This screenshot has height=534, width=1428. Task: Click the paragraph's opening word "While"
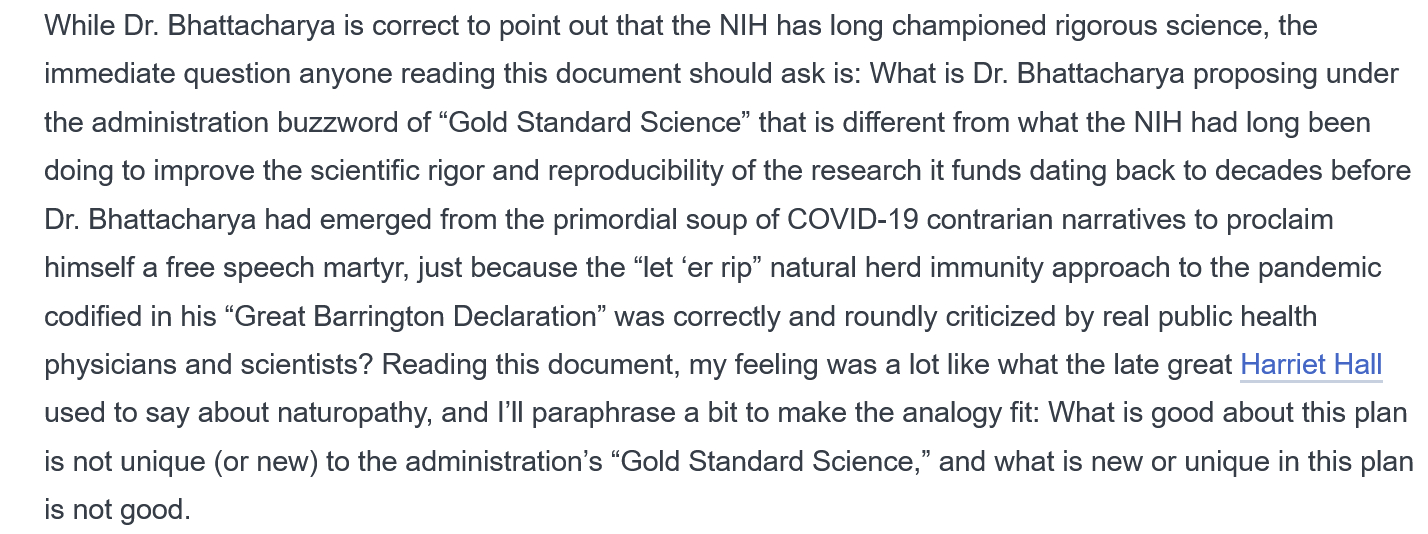point(72,25)
